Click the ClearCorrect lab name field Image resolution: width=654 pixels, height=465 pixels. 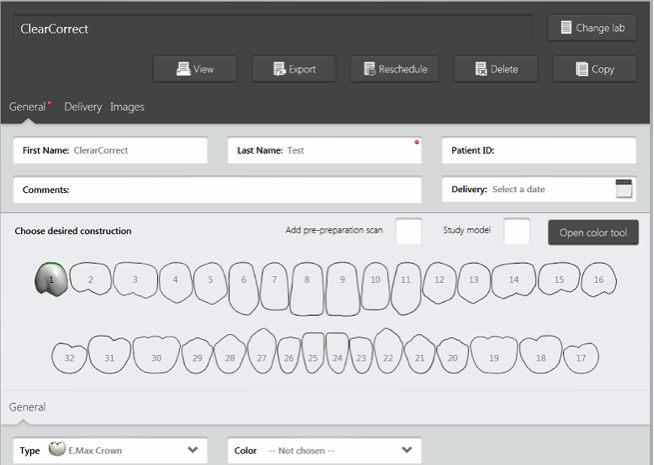click(273, 28)
